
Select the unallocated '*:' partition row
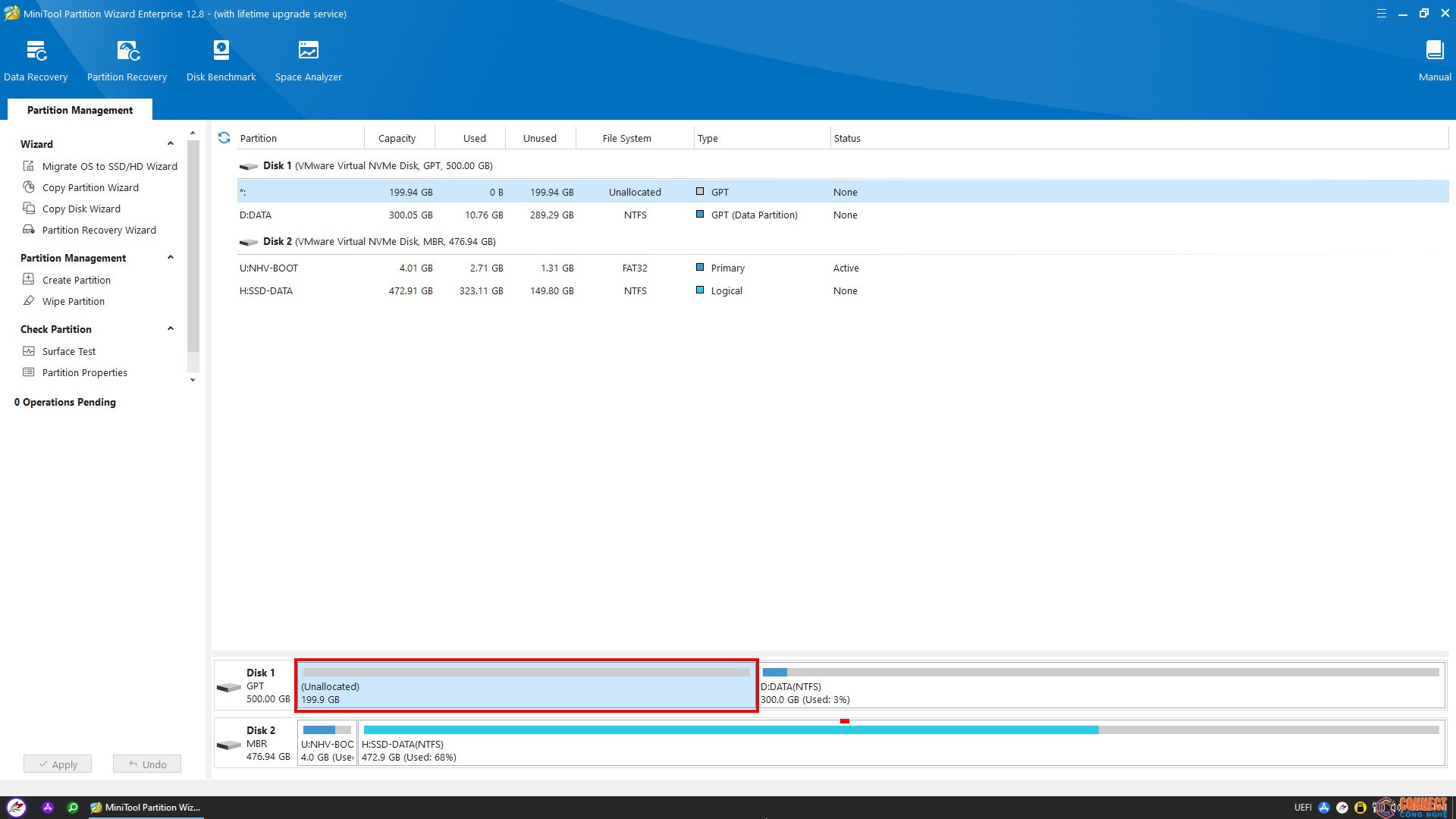point(843,192)
